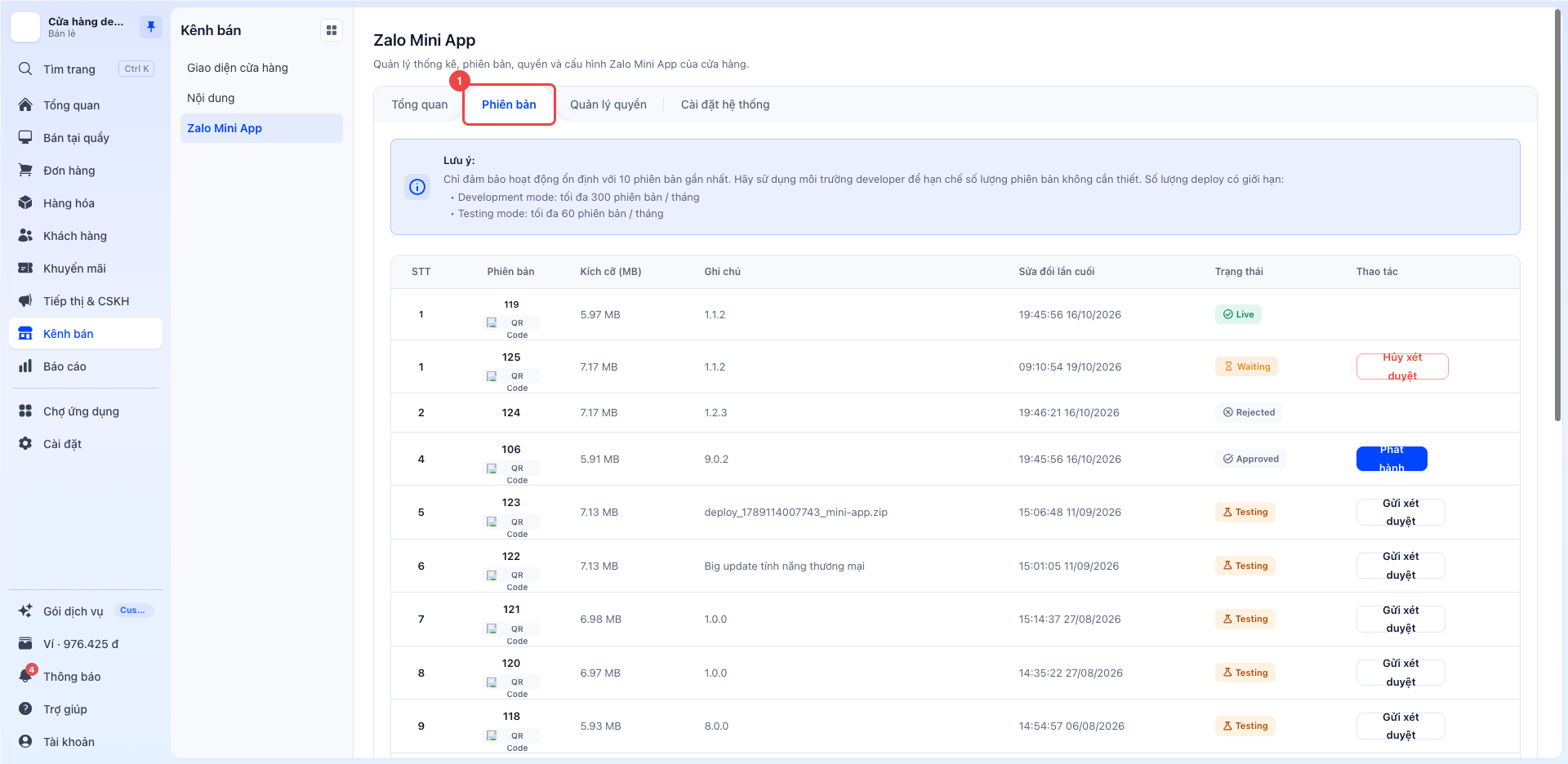Open Đơn hàng from the sidebar
Viewport: 1568px width, 764px height.
(86, 171)
